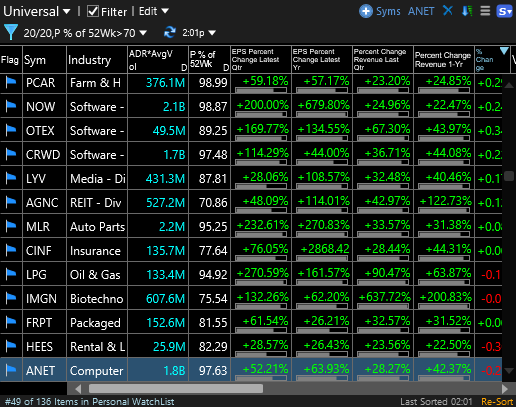The width and height of the screenshot is (516, 407).
Task: Toggle the flag for OTEX
Action: 11,130
